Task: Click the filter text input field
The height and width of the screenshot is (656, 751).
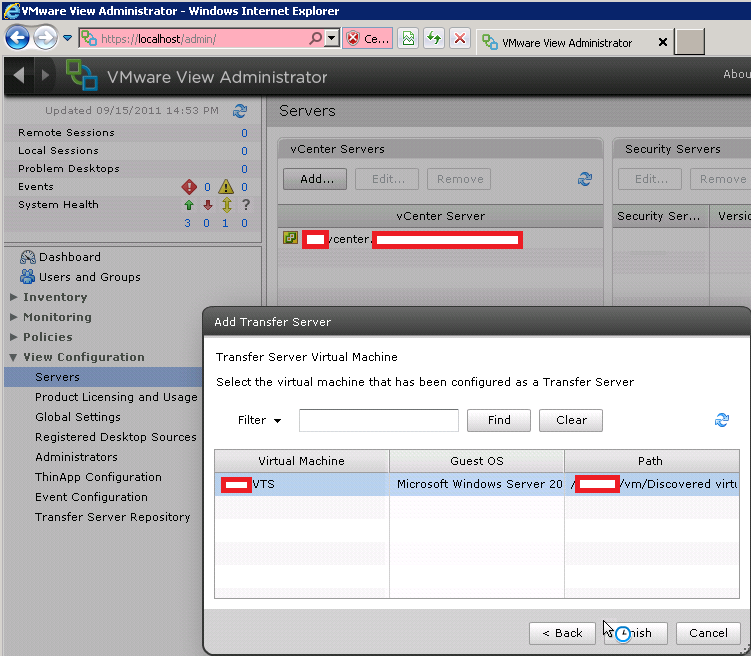Action: (379, 420)
